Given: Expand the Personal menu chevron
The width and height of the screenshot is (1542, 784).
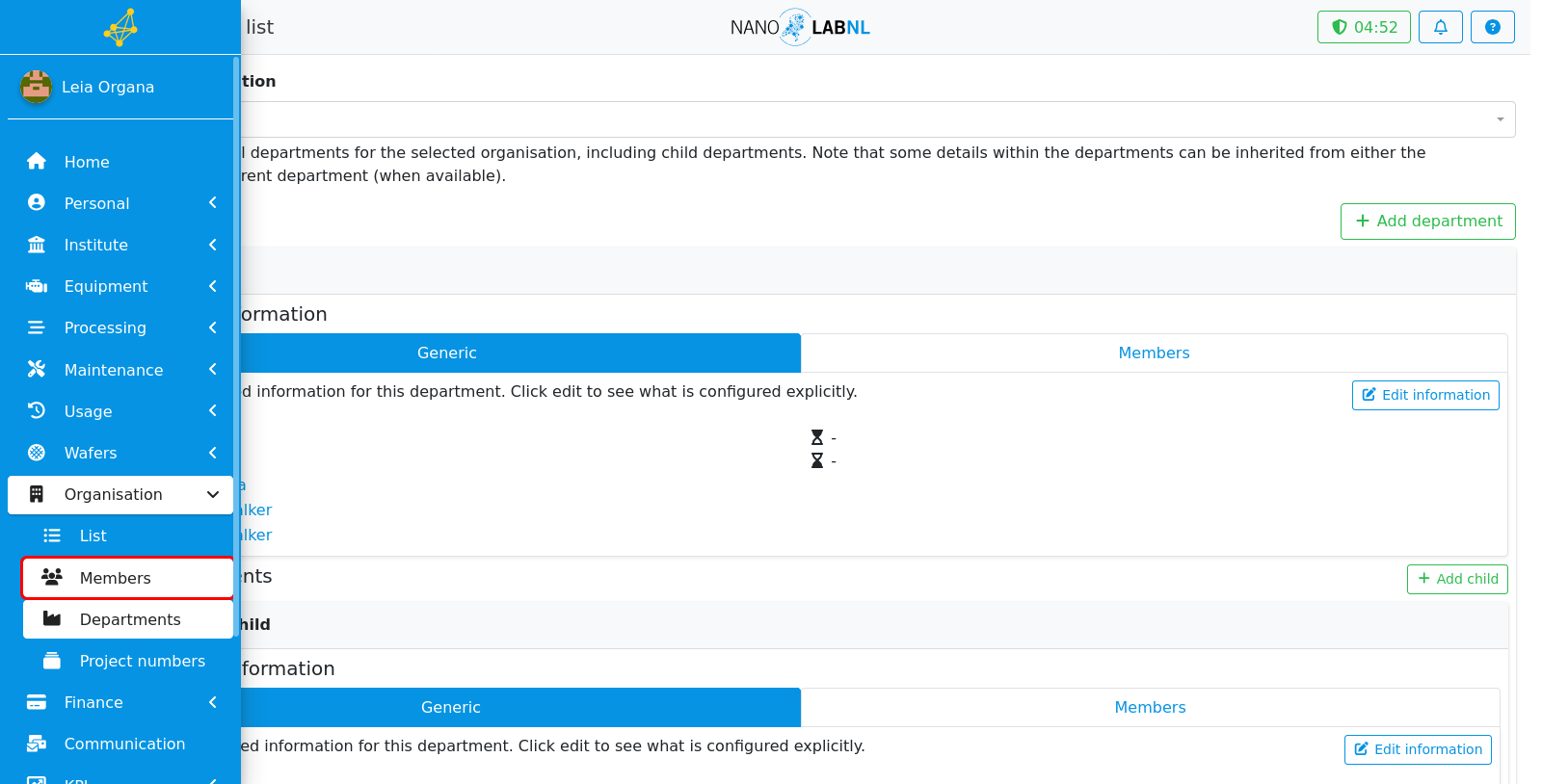Looking at the screenshot, I should pos(213,203).
